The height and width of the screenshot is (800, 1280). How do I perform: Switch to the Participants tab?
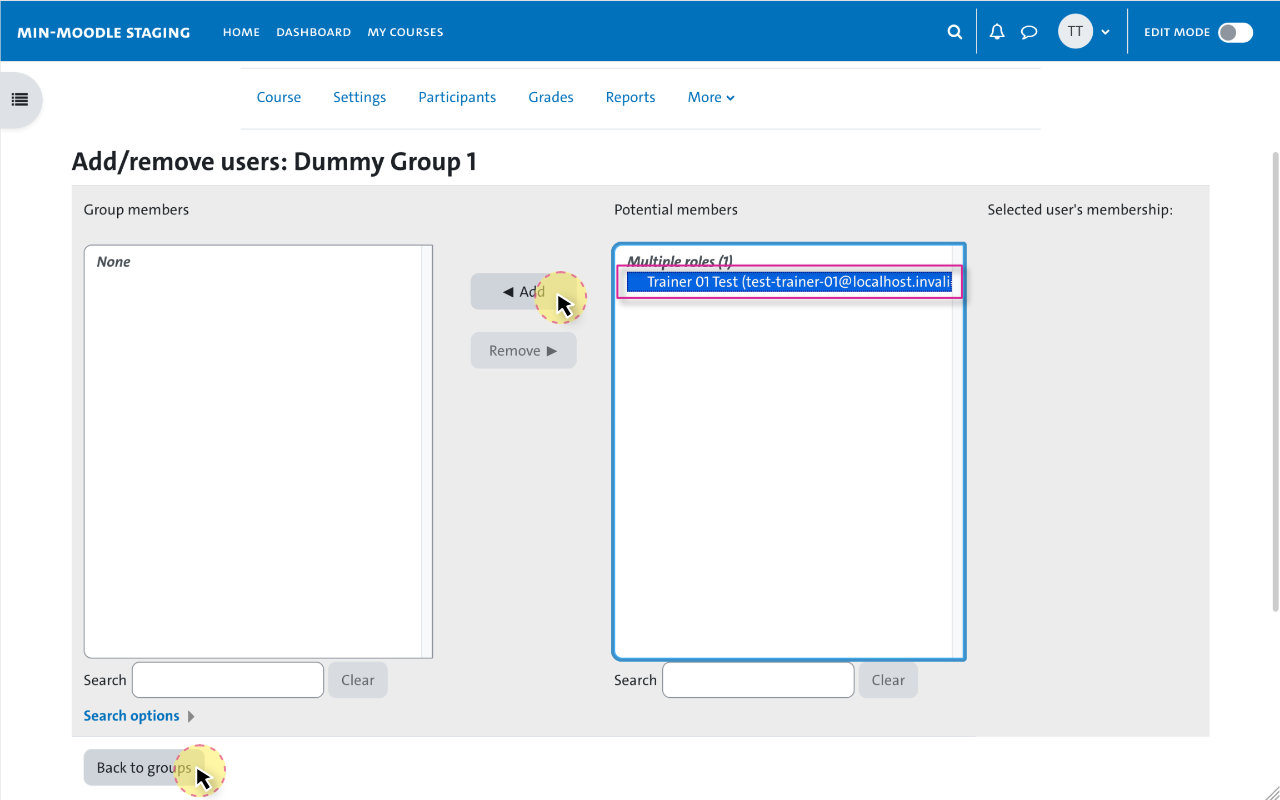click(457, 97)
